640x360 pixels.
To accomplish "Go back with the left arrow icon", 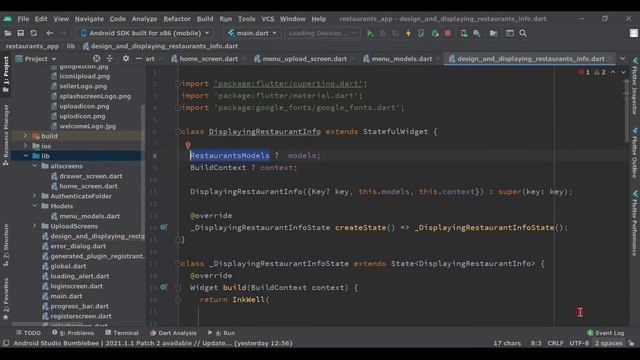I will pos(50,33).
